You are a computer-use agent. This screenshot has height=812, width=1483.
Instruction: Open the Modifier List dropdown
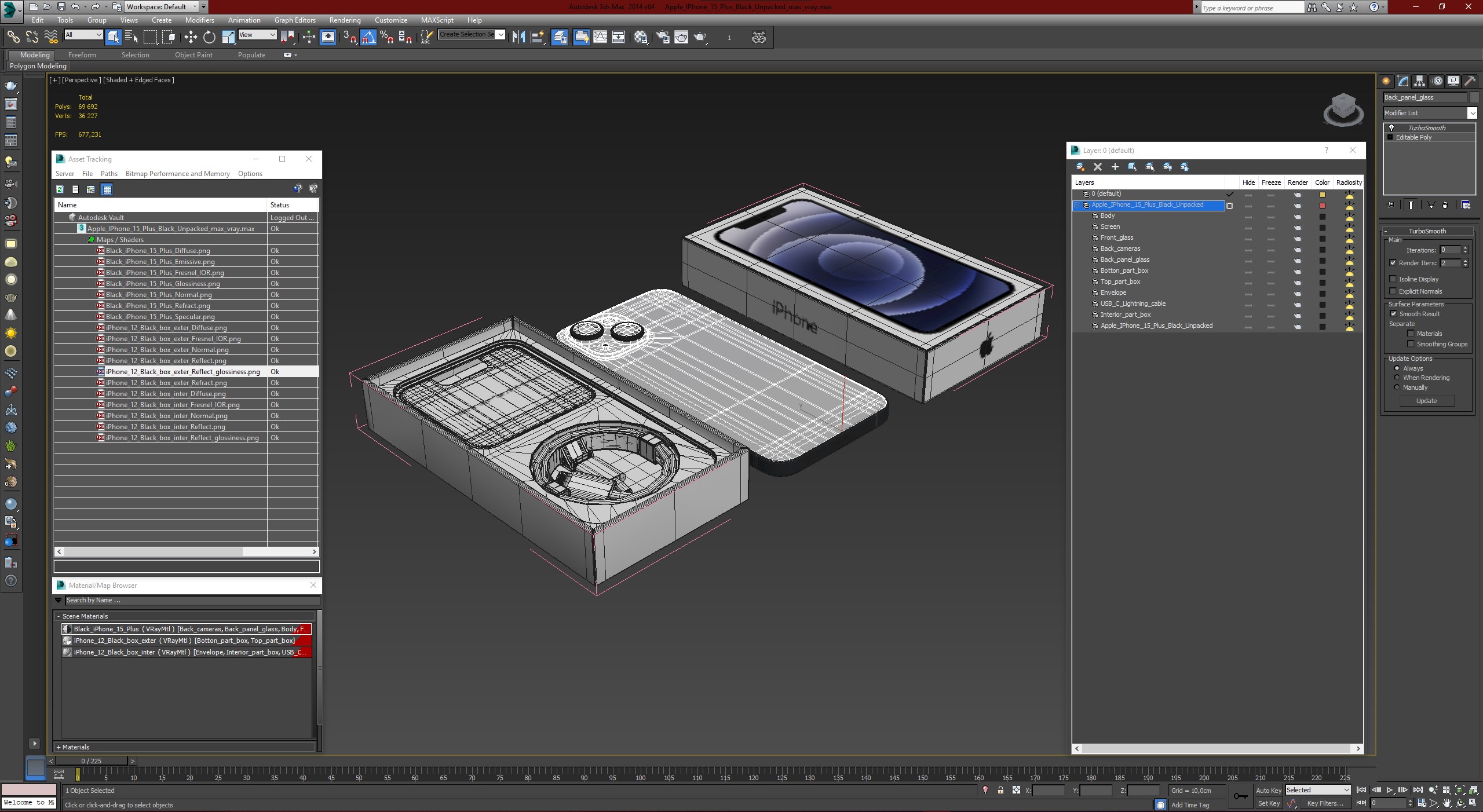1471,113
